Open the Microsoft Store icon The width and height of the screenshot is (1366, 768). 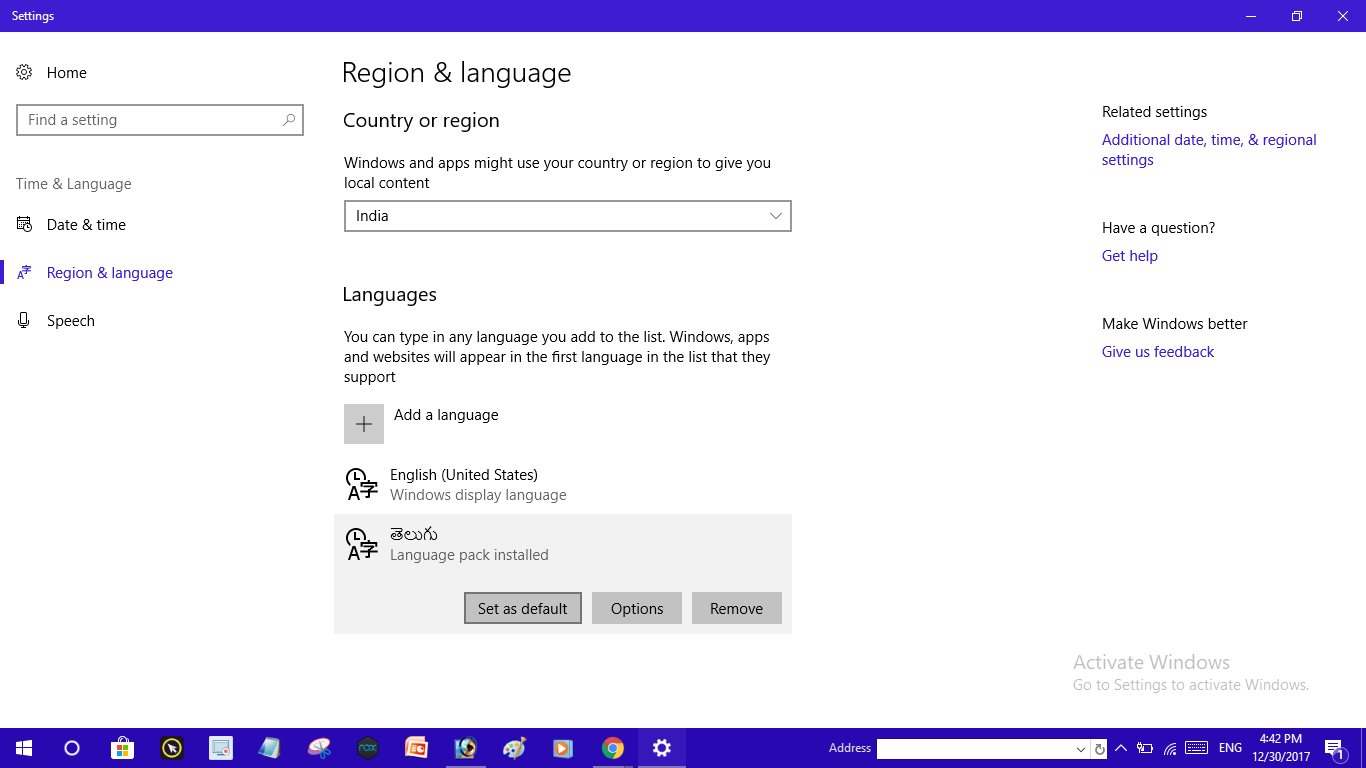122,747
